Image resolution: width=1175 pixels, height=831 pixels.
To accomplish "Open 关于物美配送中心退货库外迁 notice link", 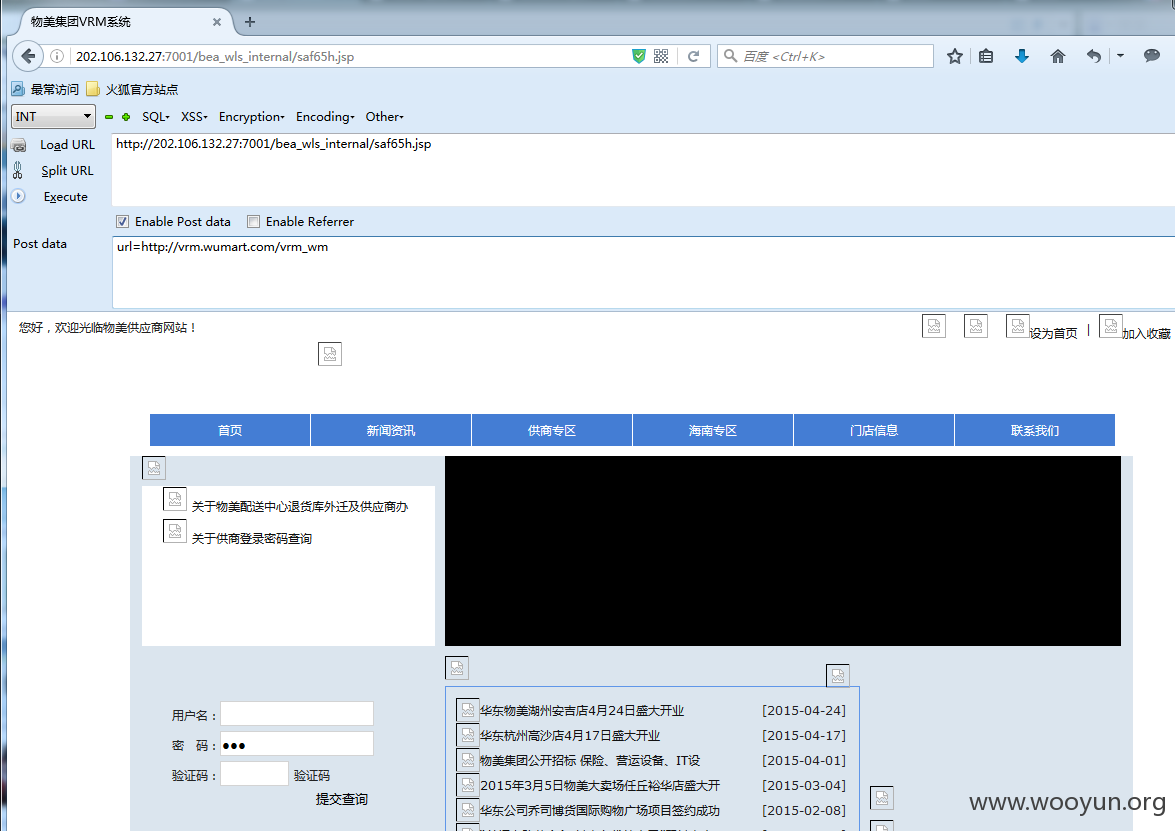I will click(300, 507).
